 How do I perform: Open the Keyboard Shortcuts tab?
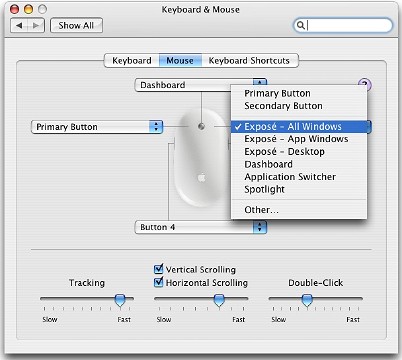(249, 61)
